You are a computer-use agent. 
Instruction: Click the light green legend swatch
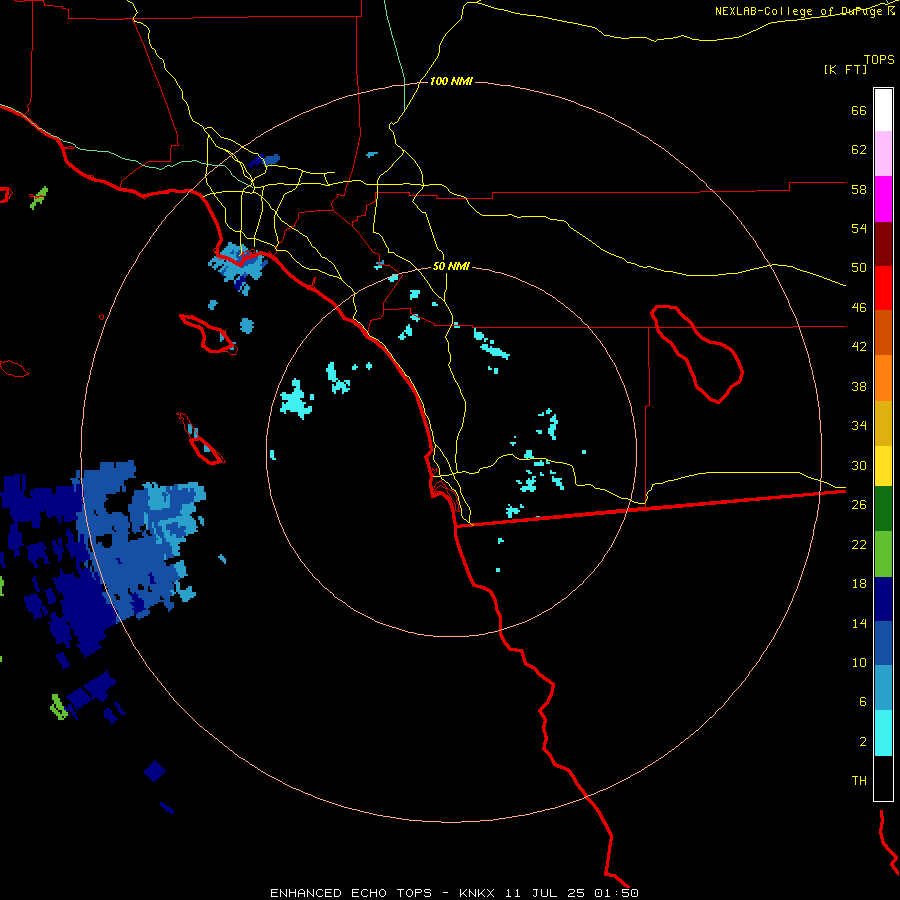(883, 554)
